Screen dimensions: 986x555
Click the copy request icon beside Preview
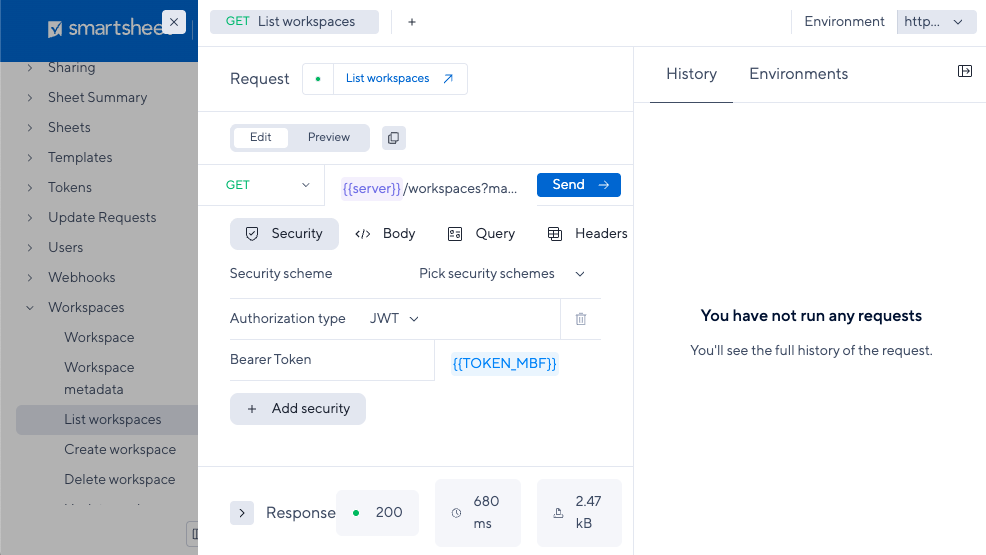point(393,138)
